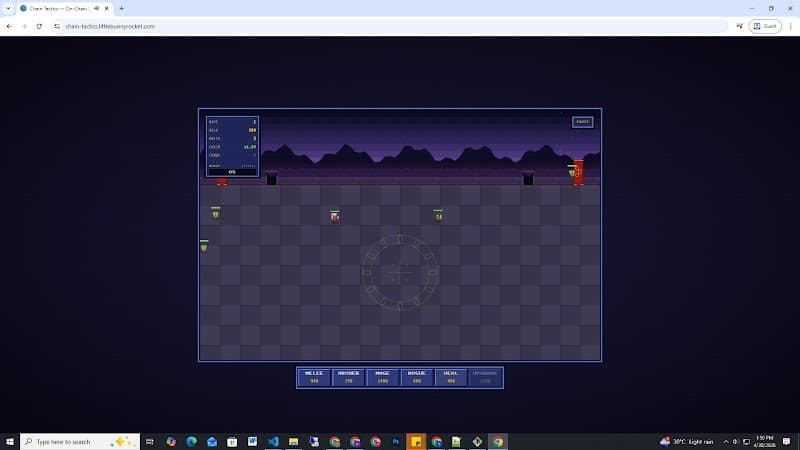The height and width of the screenshot is (450, 800).
Task: Go forward in the browser
Action: pyautogui.click(x=24, y=26)
